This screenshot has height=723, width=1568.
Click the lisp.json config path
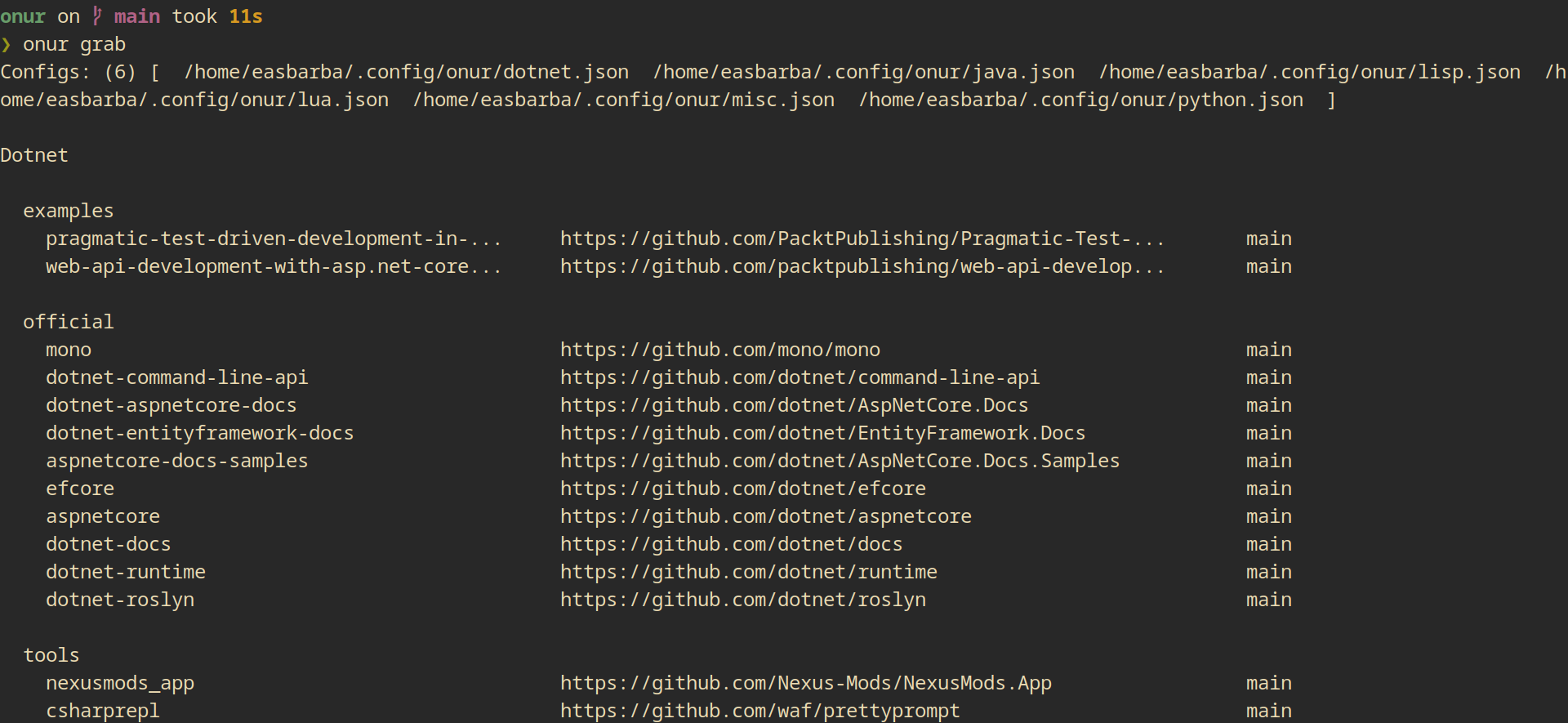coord(1310,72)
